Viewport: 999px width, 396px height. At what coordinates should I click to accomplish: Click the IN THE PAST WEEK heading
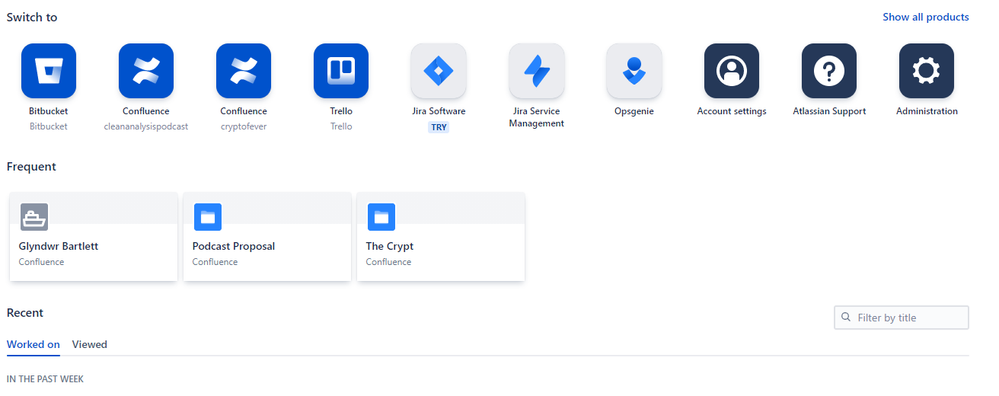45,379
